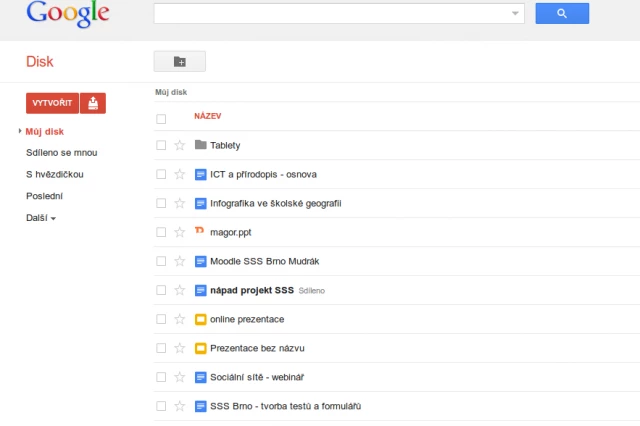The image size is (640, 426).
Task: Open S hvězdičkou view
Action: [x=55, y=175]
